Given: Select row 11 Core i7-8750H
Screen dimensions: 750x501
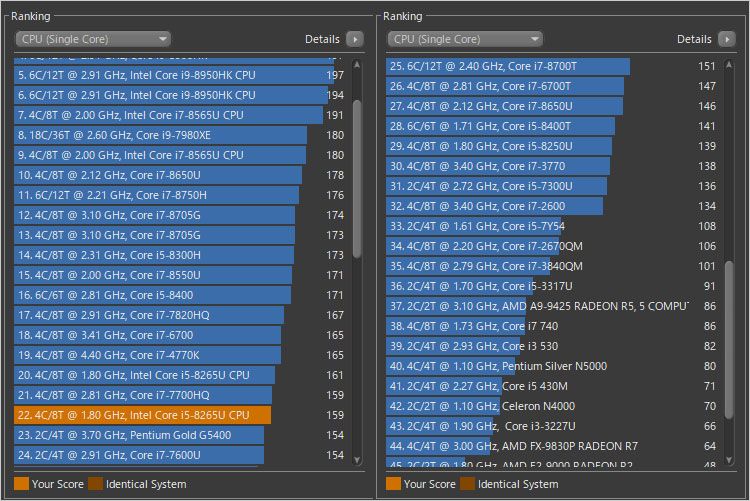Looking at the screenshot, I should tap(179, 195).
